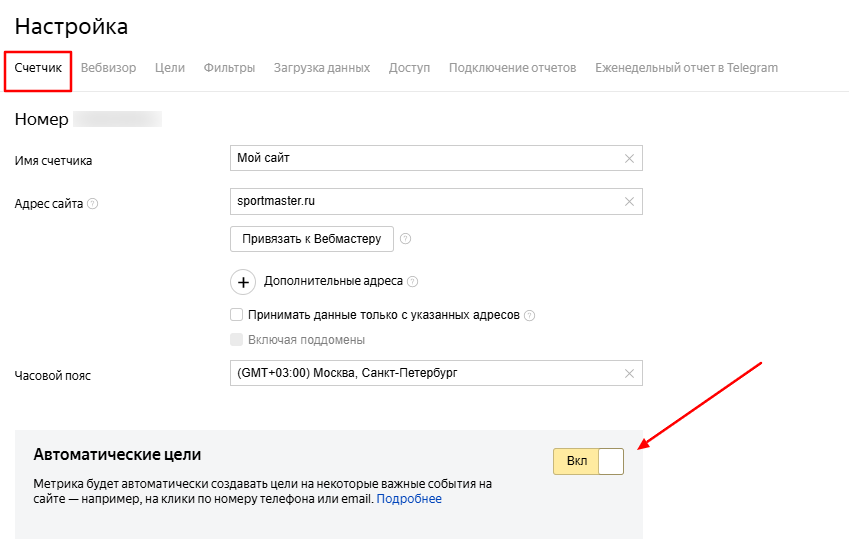This screenshot has width=849, height=545.
Task: Click the Имя счетчика input field
Action: coord(425,158)
